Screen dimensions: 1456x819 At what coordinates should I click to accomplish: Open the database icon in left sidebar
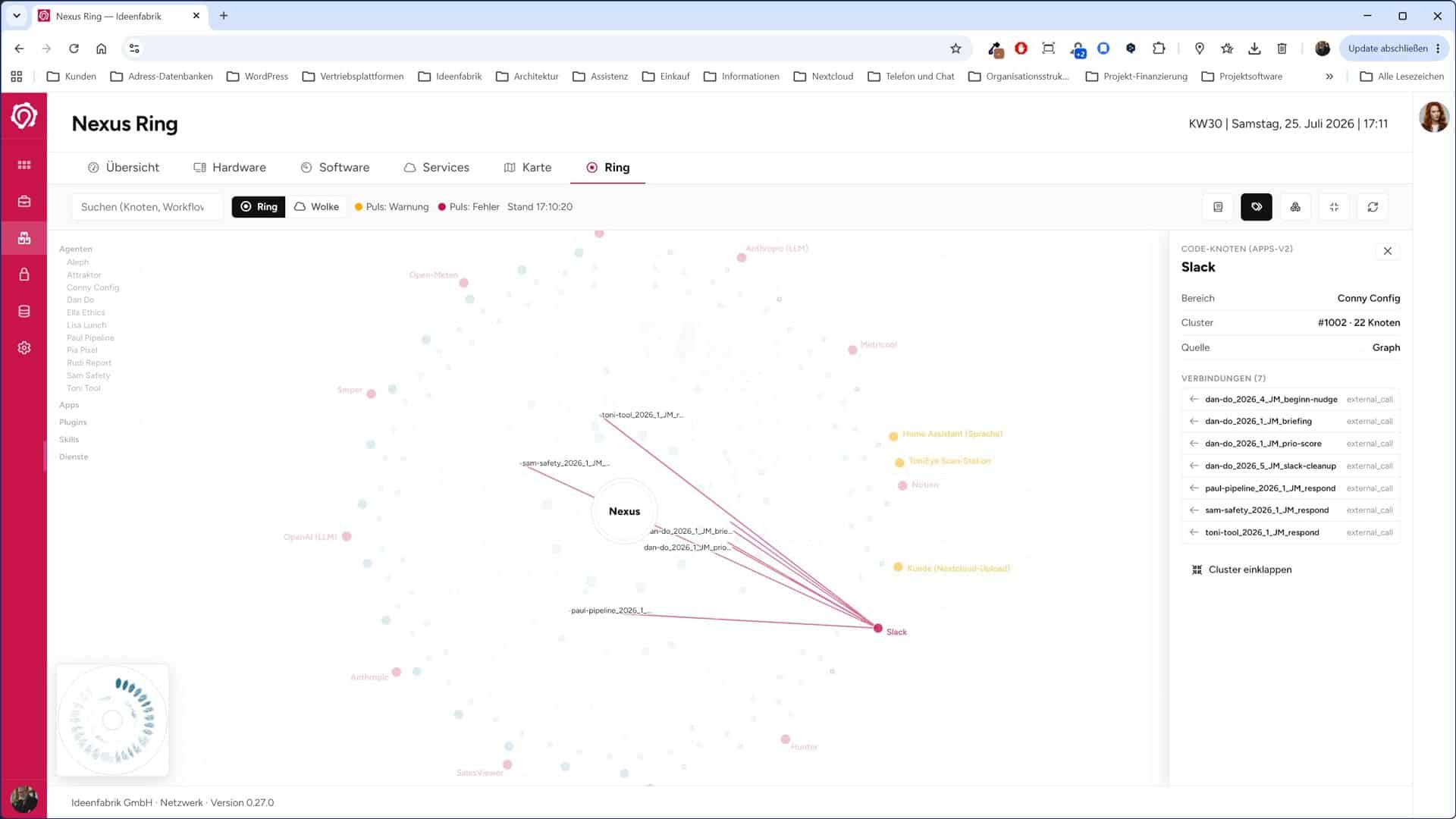[24, 311]
